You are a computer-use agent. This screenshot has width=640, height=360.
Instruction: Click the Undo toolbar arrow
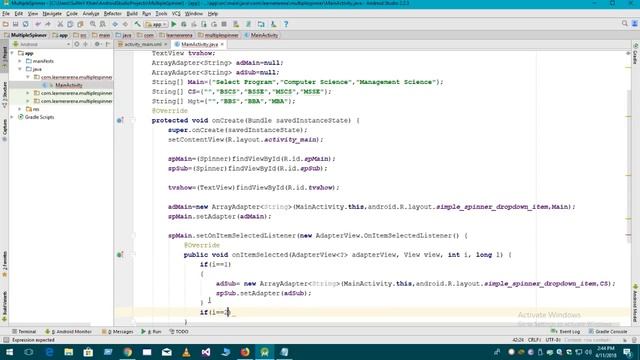pyautogui.click(x=38, y=24)
